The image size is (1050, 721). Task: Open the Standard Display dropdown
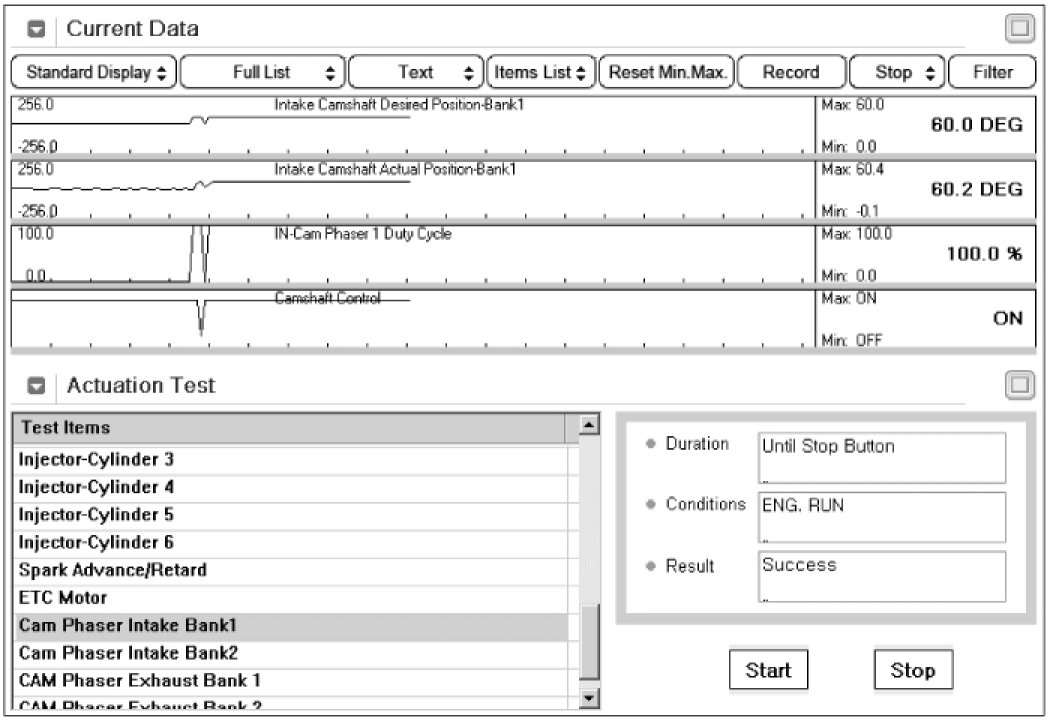pyautogui.click(x=95, y=72)
